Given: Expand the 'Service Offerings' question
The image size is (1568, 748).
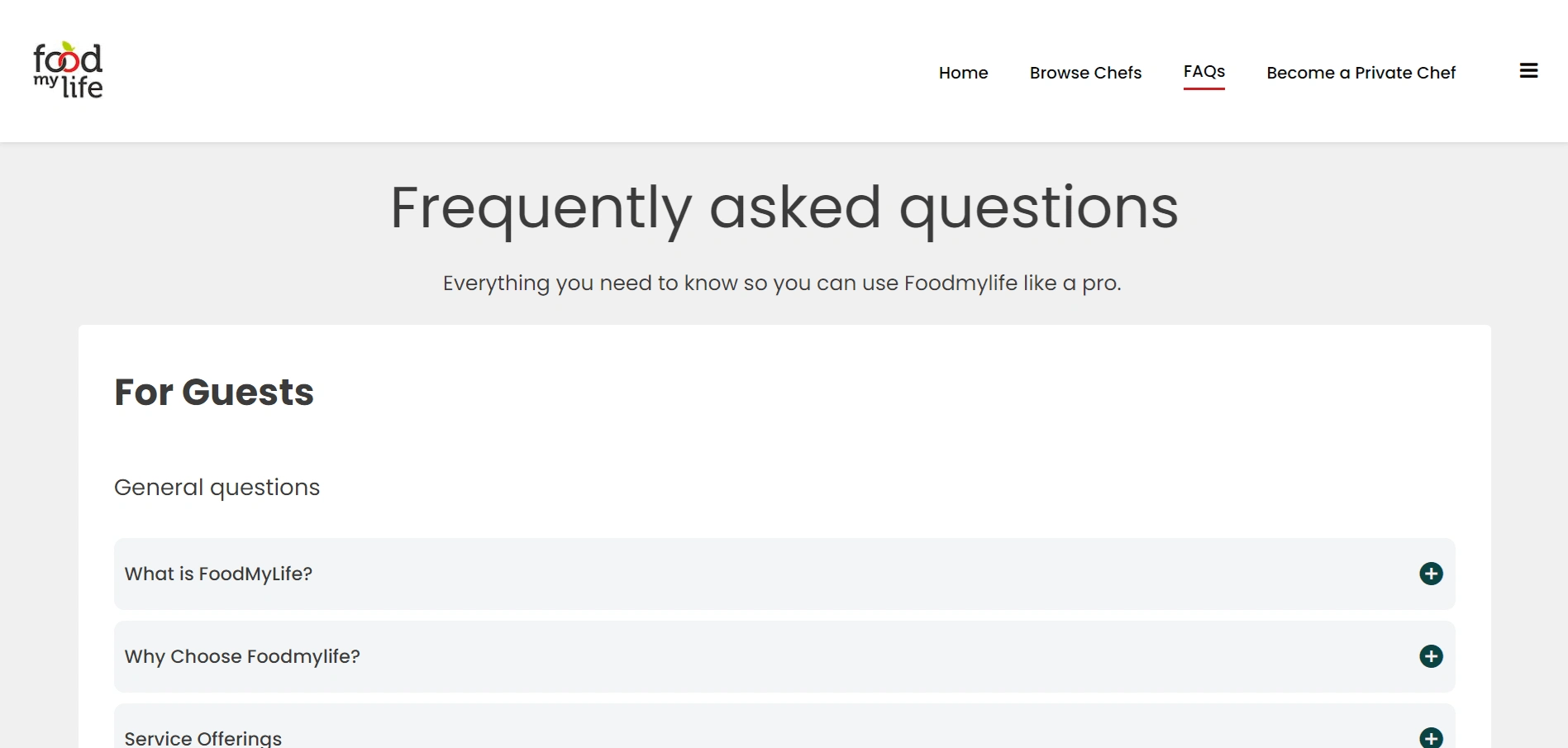Looking at the screenshot, I should [784, 727].
